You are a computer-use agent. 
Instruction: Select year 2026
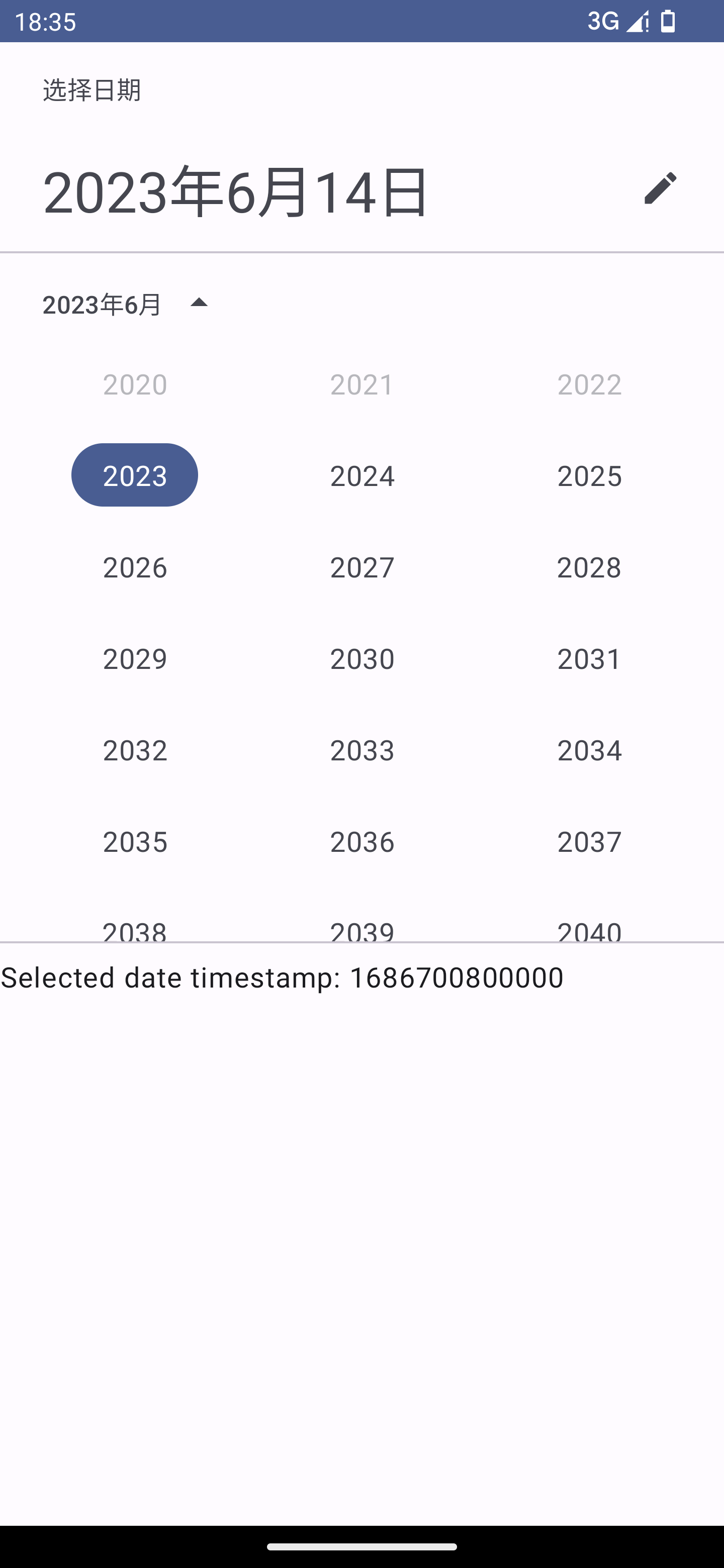point(135,567)
